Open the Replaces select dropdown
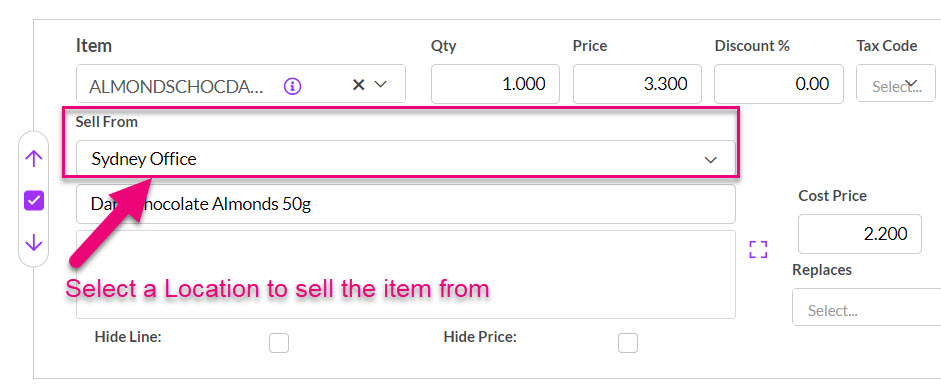 (867, 307)
